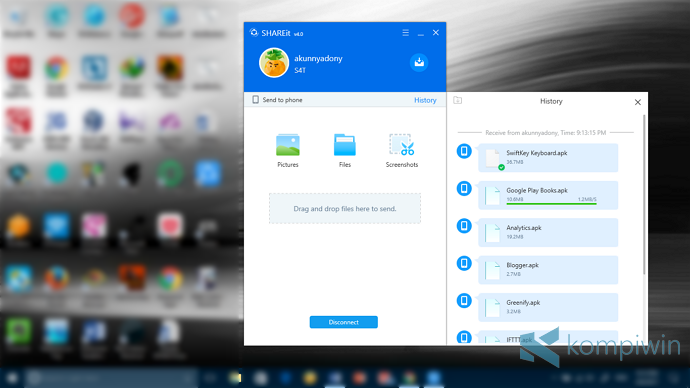Click the Analytics.apk file icon

coord(492,233)
